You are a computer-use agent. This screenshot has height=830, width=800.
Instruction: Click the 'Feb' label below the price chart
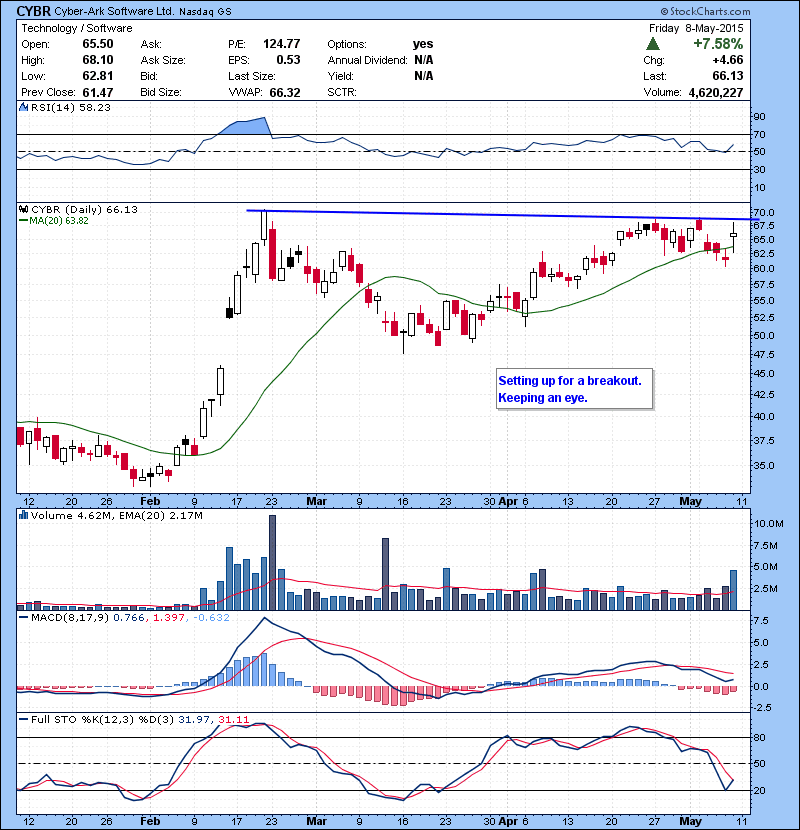coord(150,501)
